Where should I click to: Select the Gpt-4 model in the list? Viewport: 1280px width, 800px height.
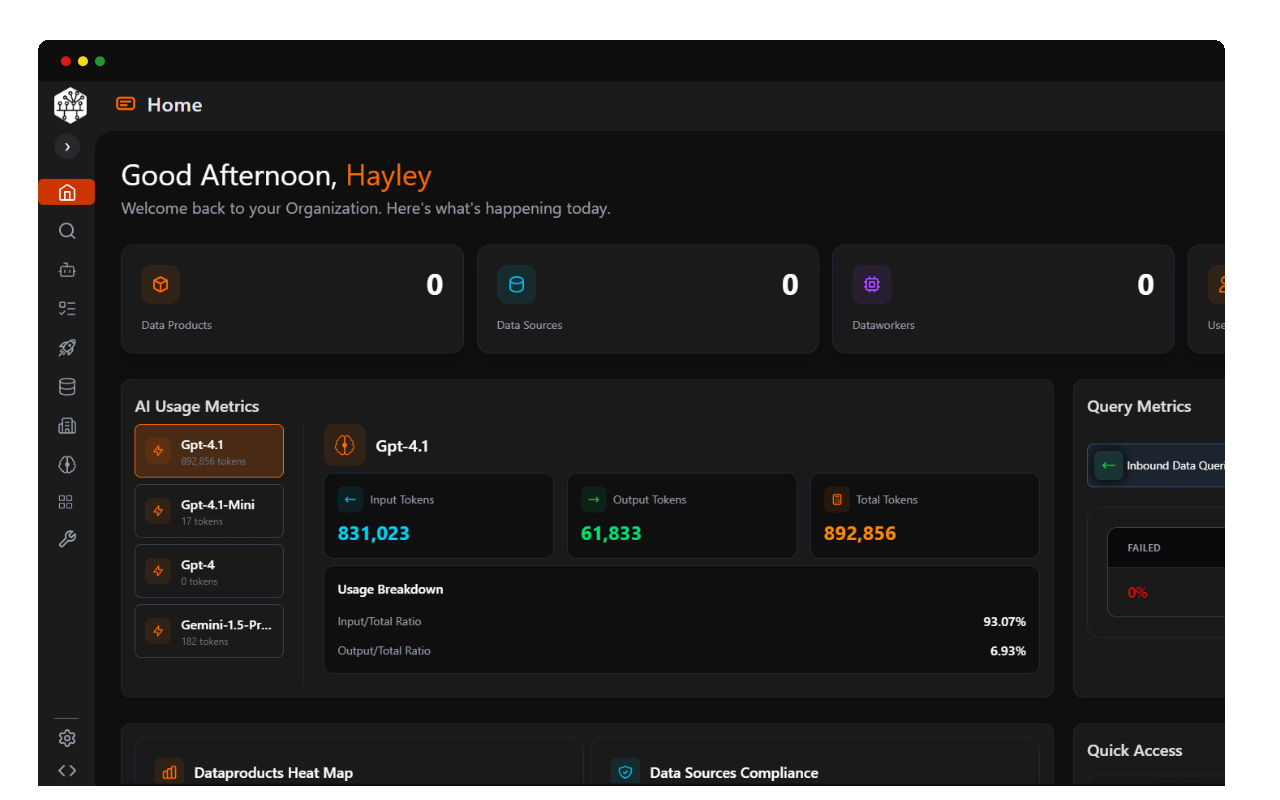click(209, 571)
